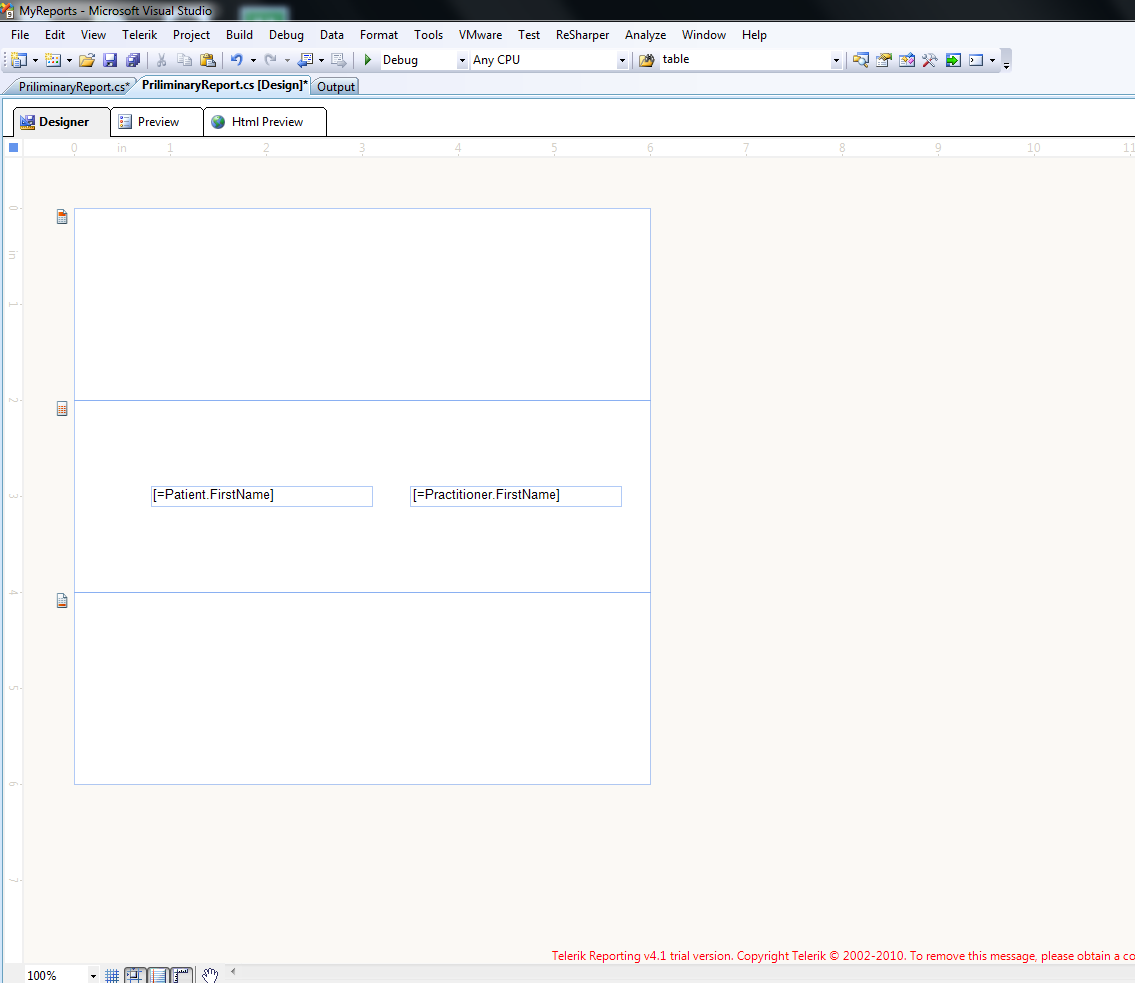Select the Designer tab
Image resolution: width=1135 pixels, height=983 pixels.
click(x=63, y=122)
